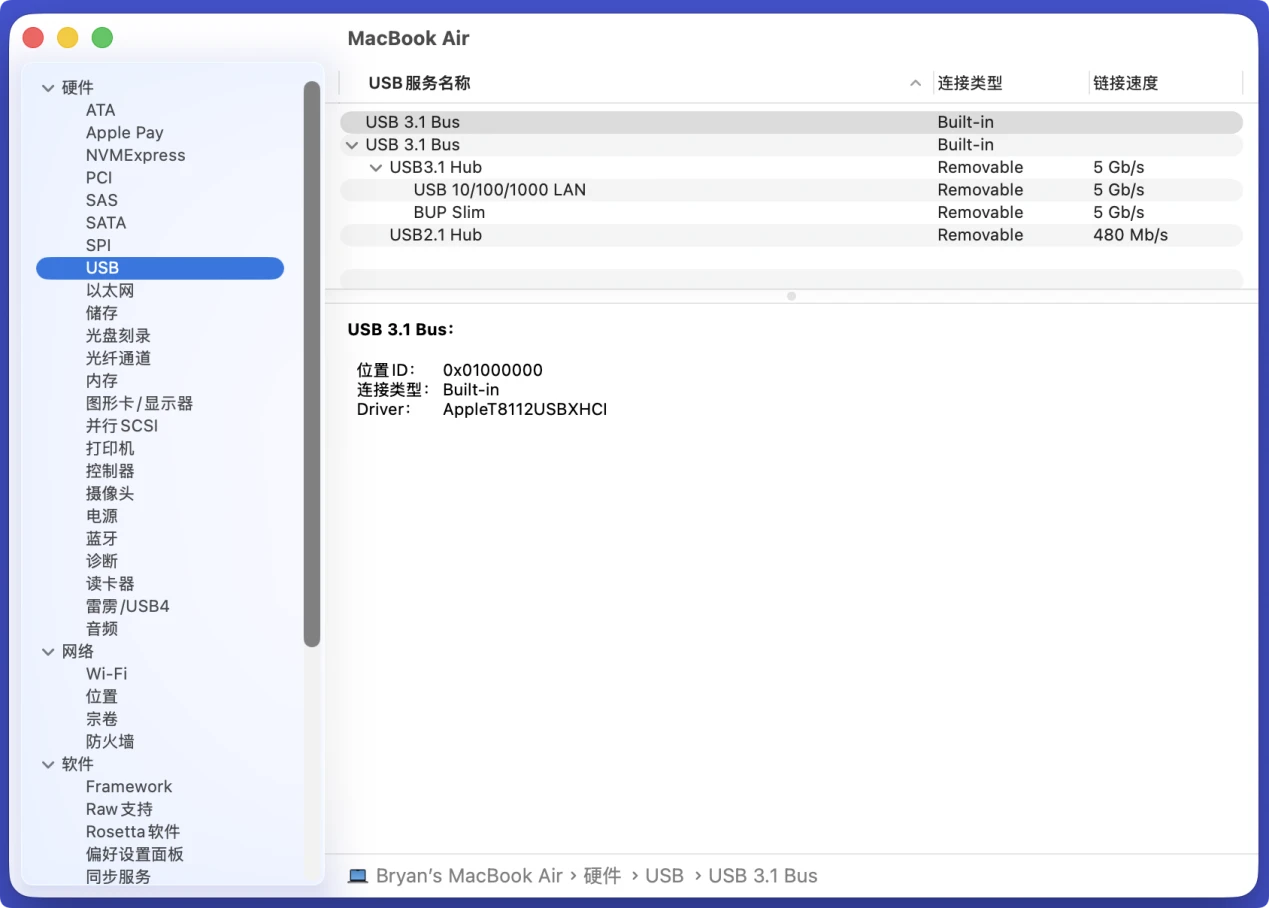
Task: Open 诊断 in the sidebar
Action: pyautogui.click(x=102, y=561)
